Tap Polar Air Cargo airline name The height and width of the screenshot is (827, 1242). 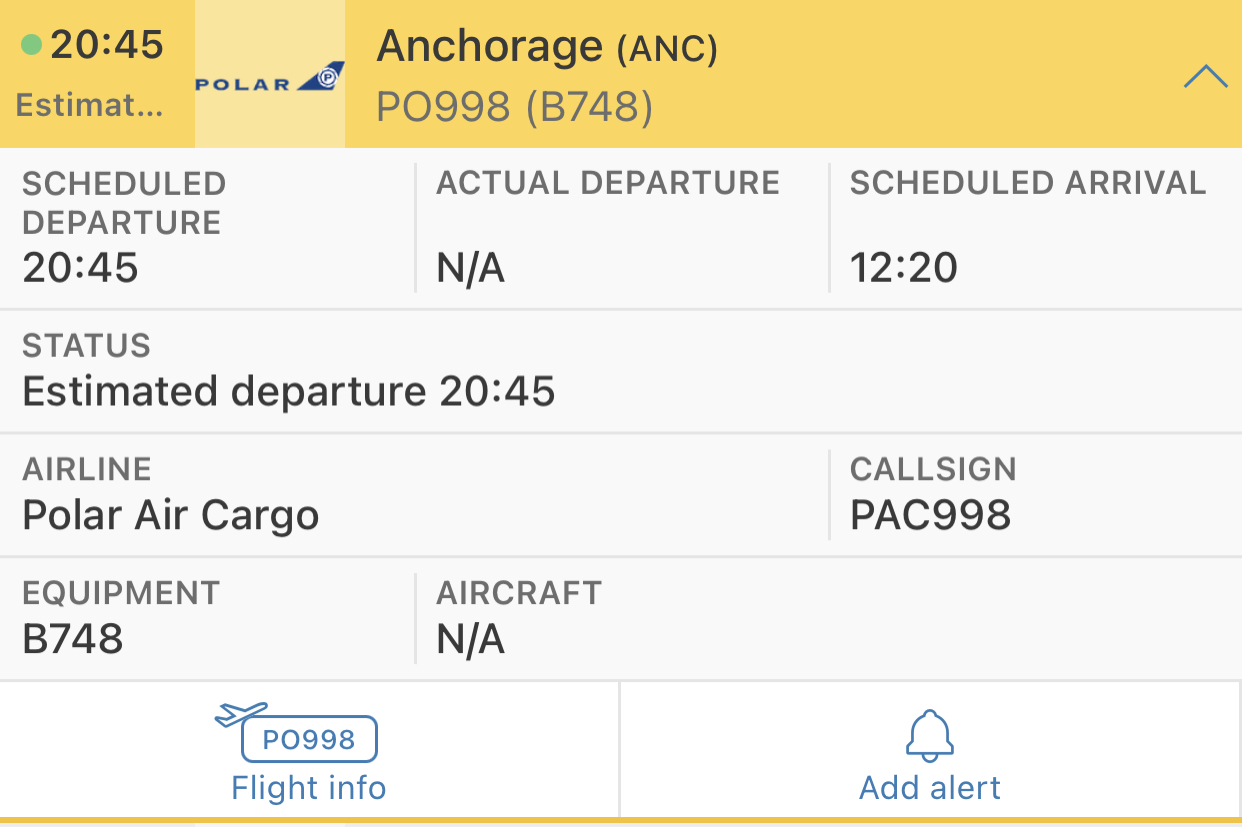[x=171, y=516]
